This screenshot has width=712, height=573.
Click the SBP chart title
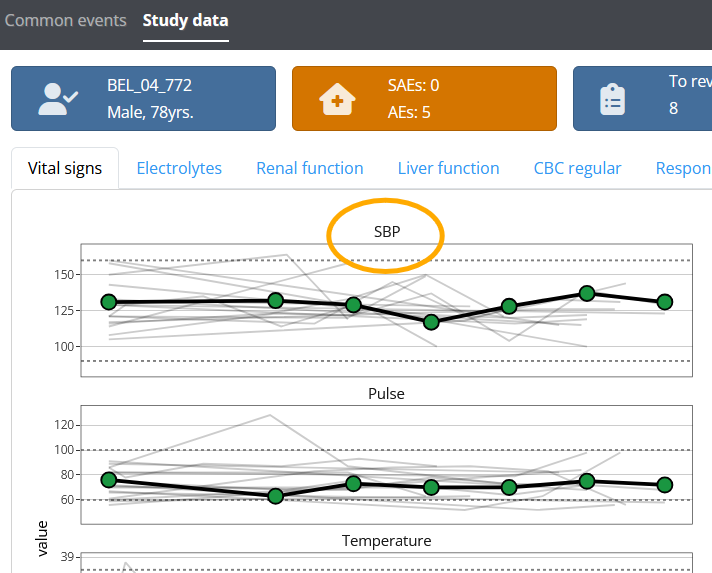click(x=387, y=232)
